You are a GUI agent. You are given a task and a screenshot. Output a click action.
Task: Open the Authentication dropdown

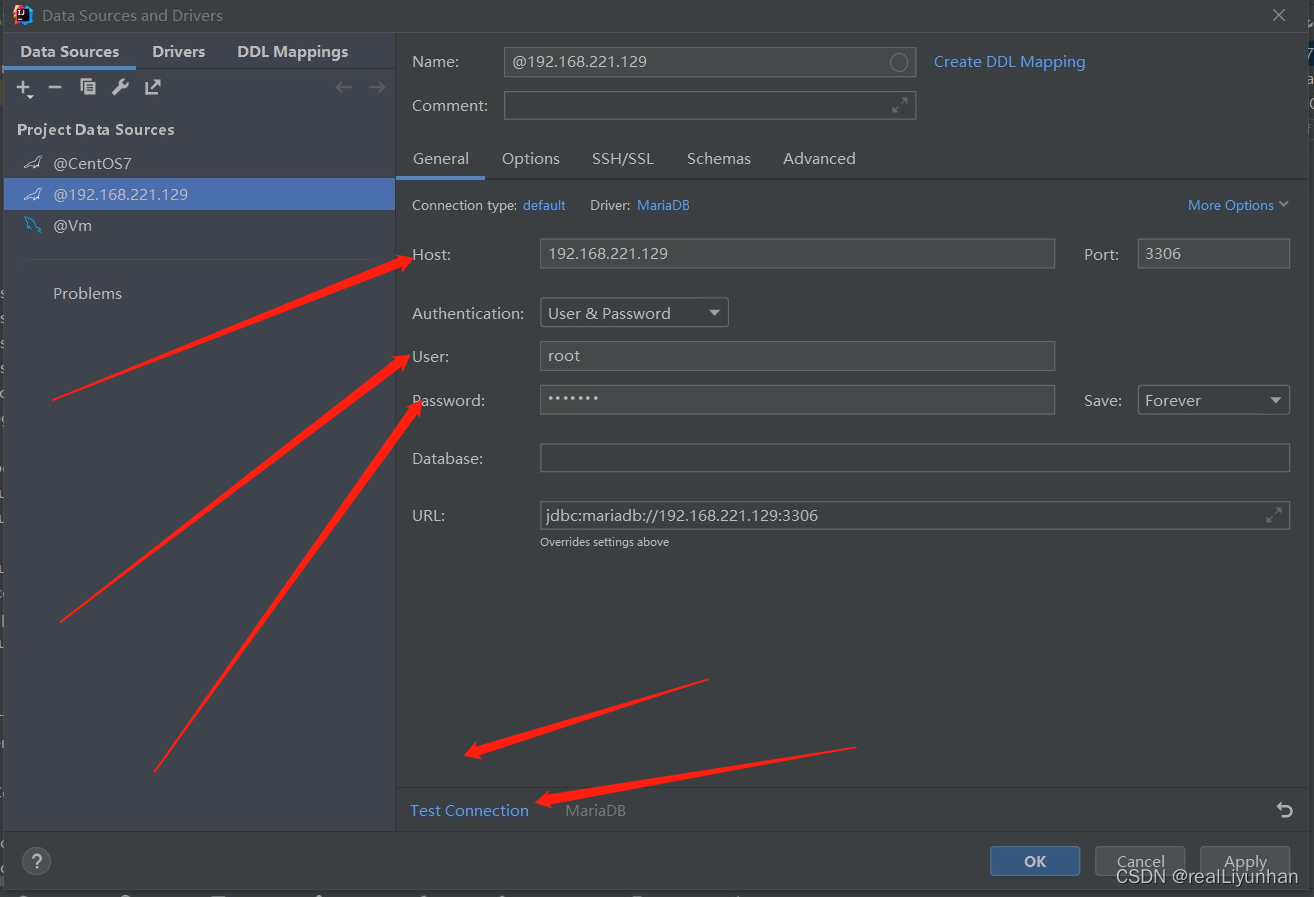click(x=634, y=313)
